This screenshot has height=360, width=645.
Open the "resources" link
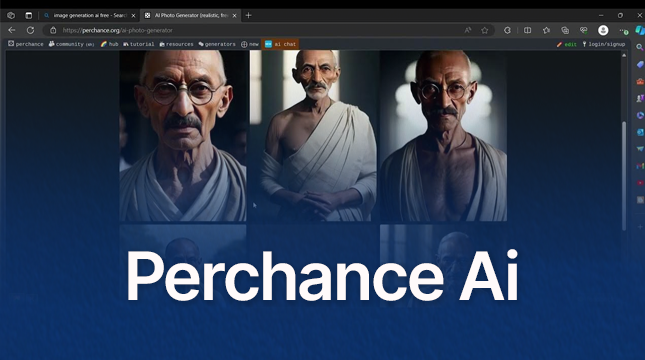tap(176, 44)
